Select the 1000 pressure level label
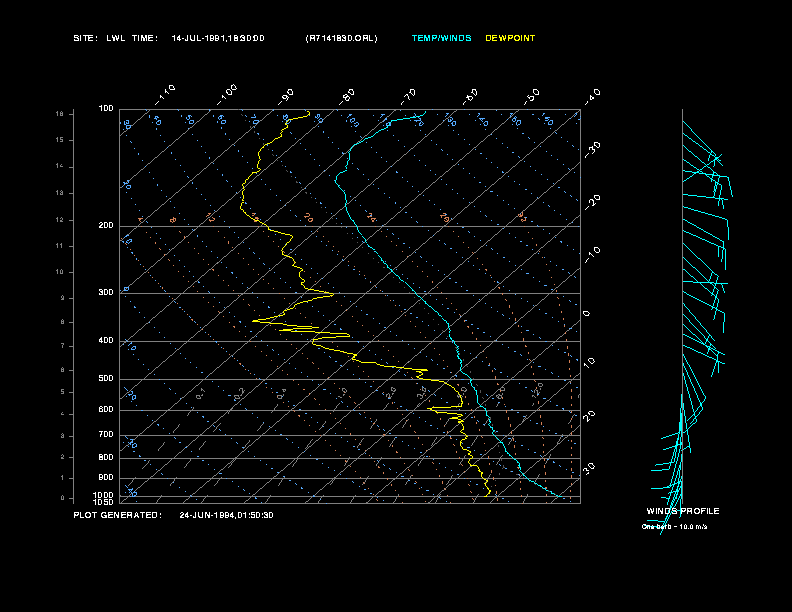 coord(104,494)
